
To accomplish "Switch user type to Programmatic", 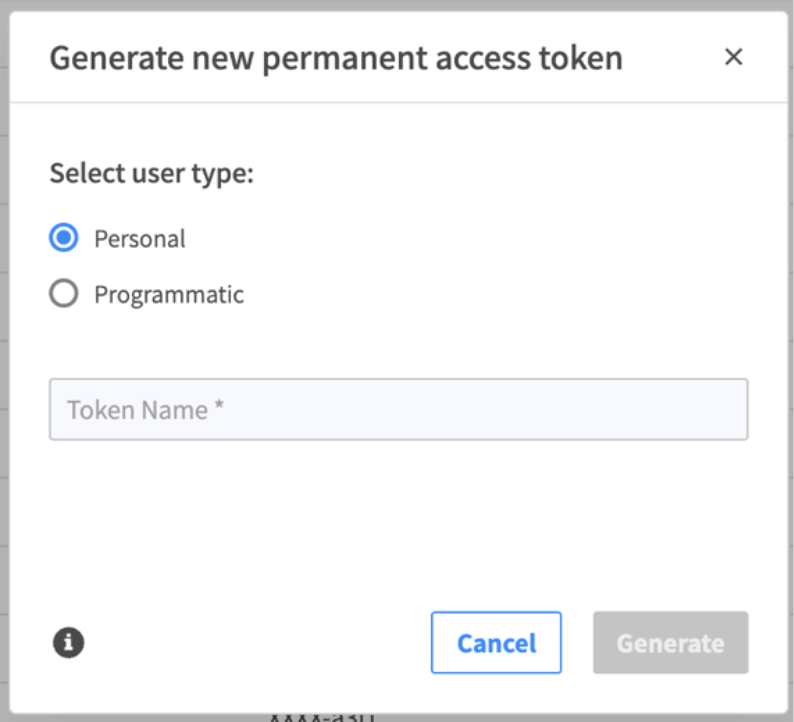I will click(x=64, y=295).
